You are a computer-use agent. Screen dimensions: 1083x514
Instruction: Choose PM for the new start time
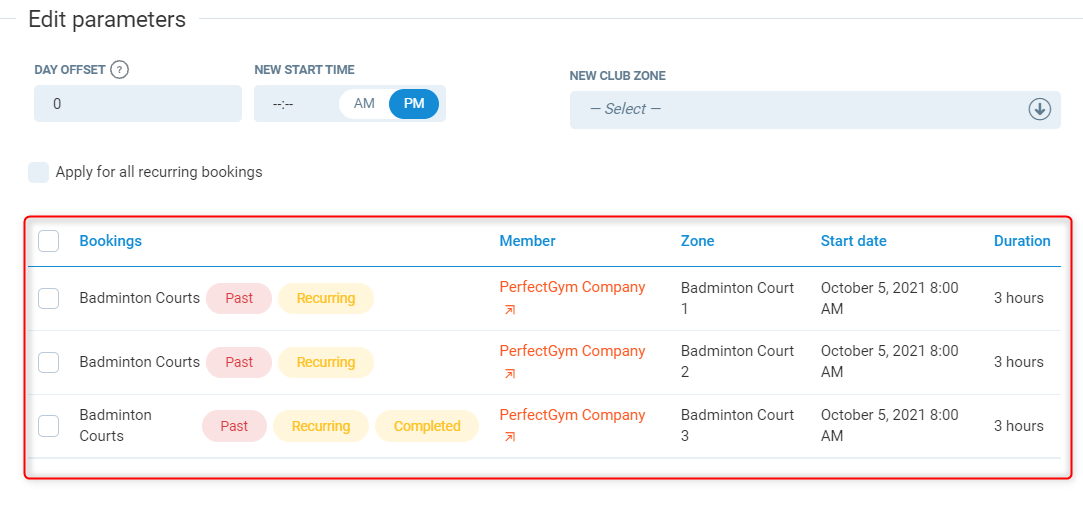point(414,104)
